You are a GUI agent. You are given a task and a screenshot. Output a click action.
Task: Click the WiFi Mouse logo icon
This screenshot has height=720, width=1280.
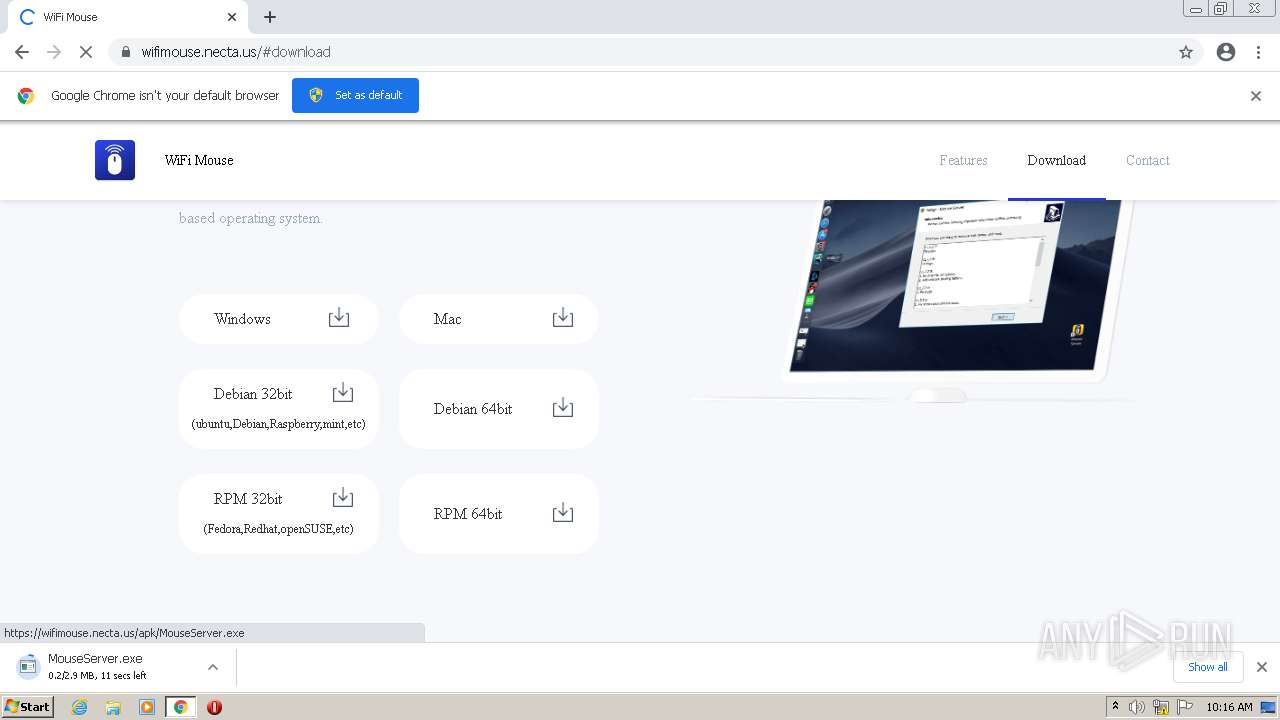click(115, 160)
